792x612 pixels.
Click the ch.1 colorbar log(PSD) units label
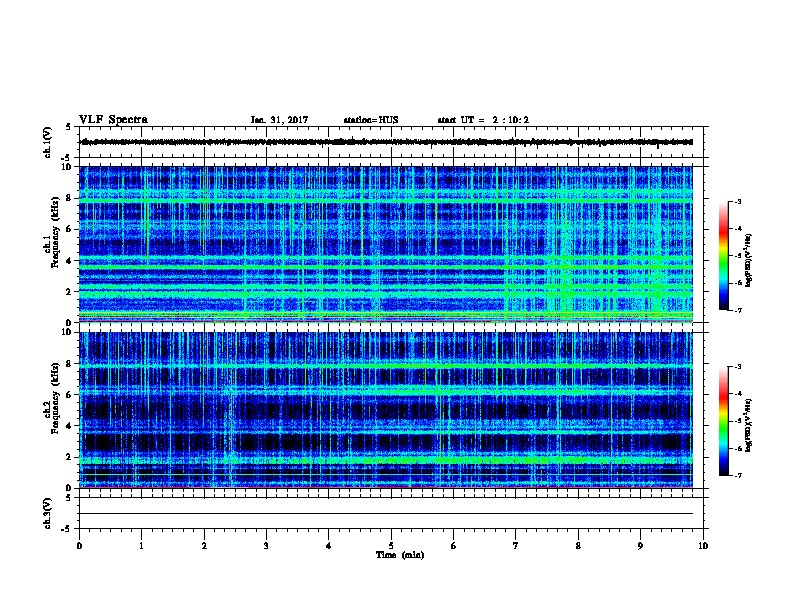point(749,261)
